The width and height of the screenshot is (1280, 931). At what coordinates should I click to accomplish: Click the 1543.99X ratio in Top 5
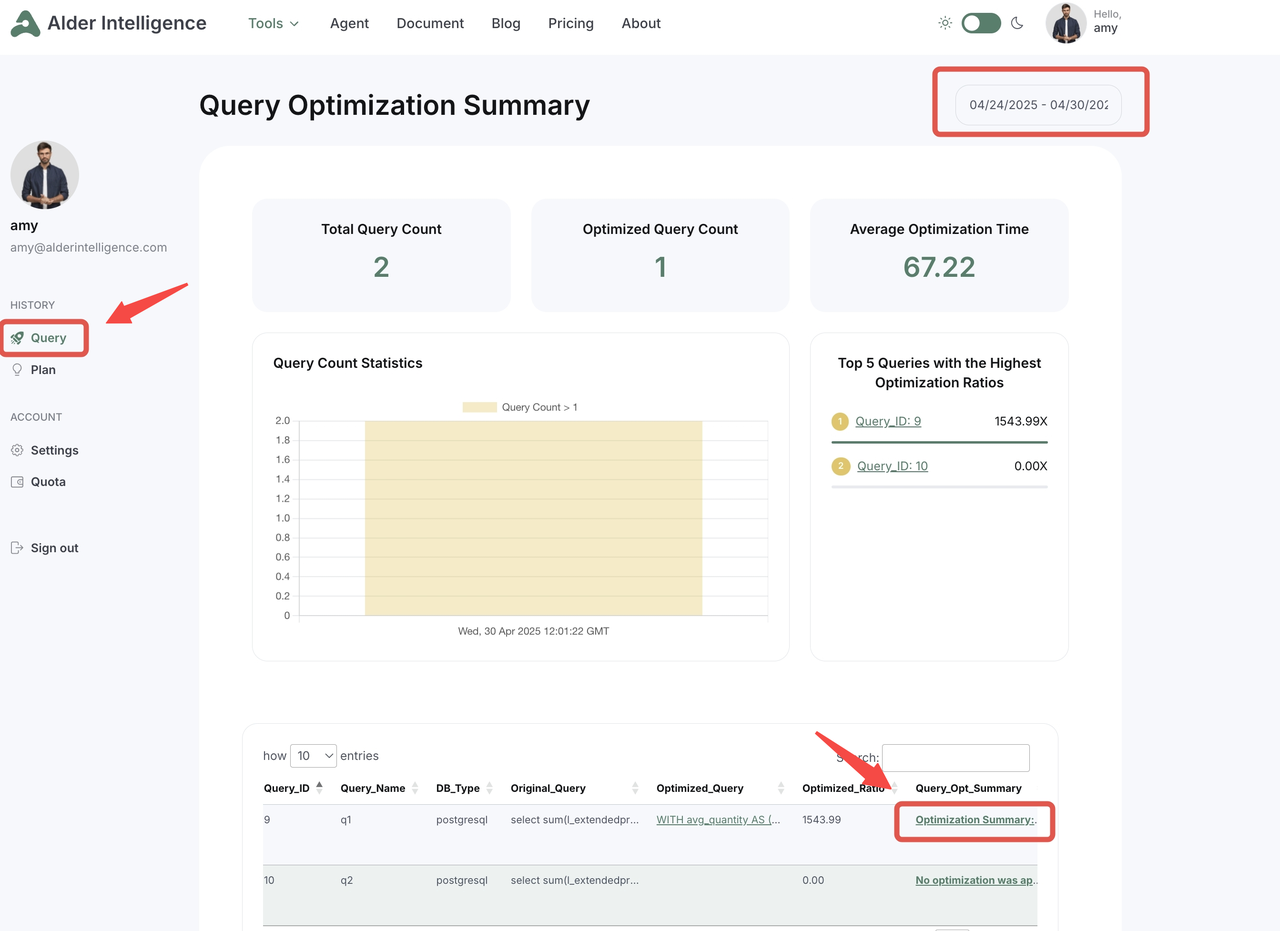tap(1021, 421)
